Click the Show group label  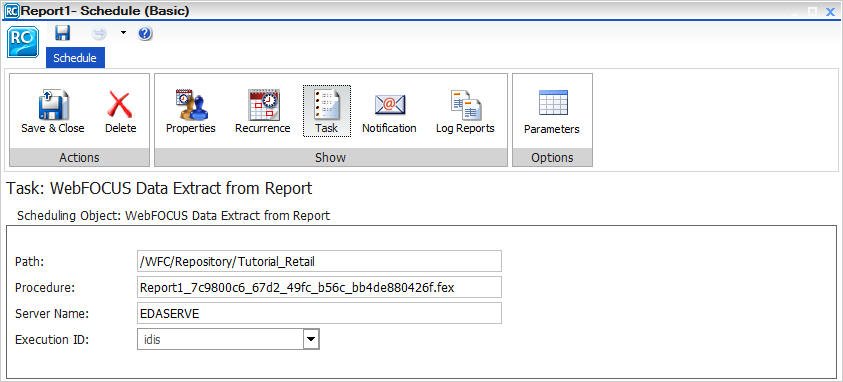coord(331,157)
